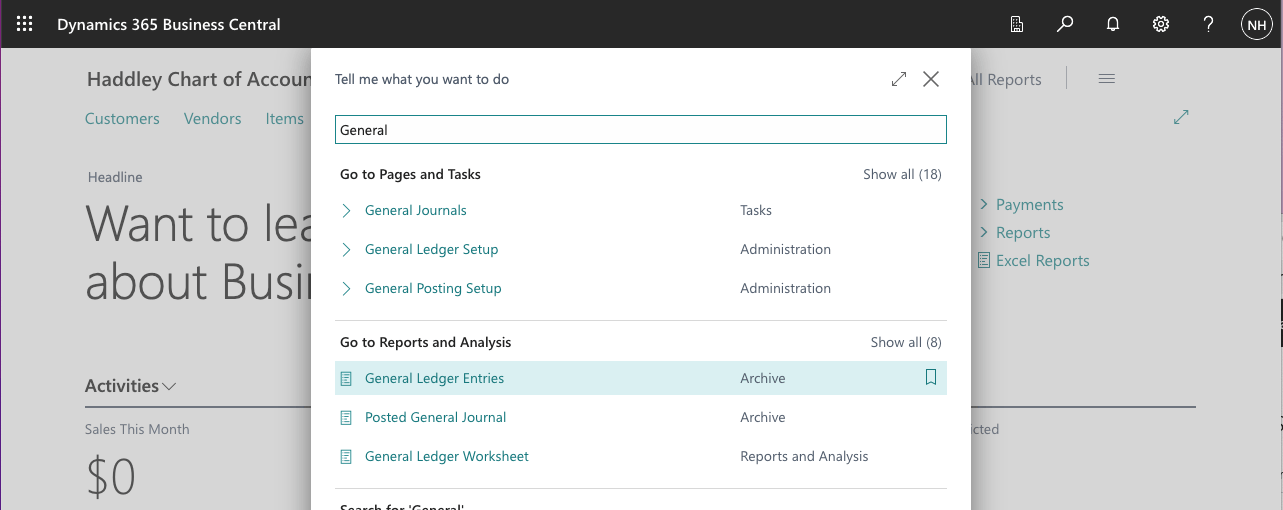Image resolution: width=1283 pixels, height=510 pixels.
Task: Open the Vendors navigation item
Action: (x=212, y=119)
